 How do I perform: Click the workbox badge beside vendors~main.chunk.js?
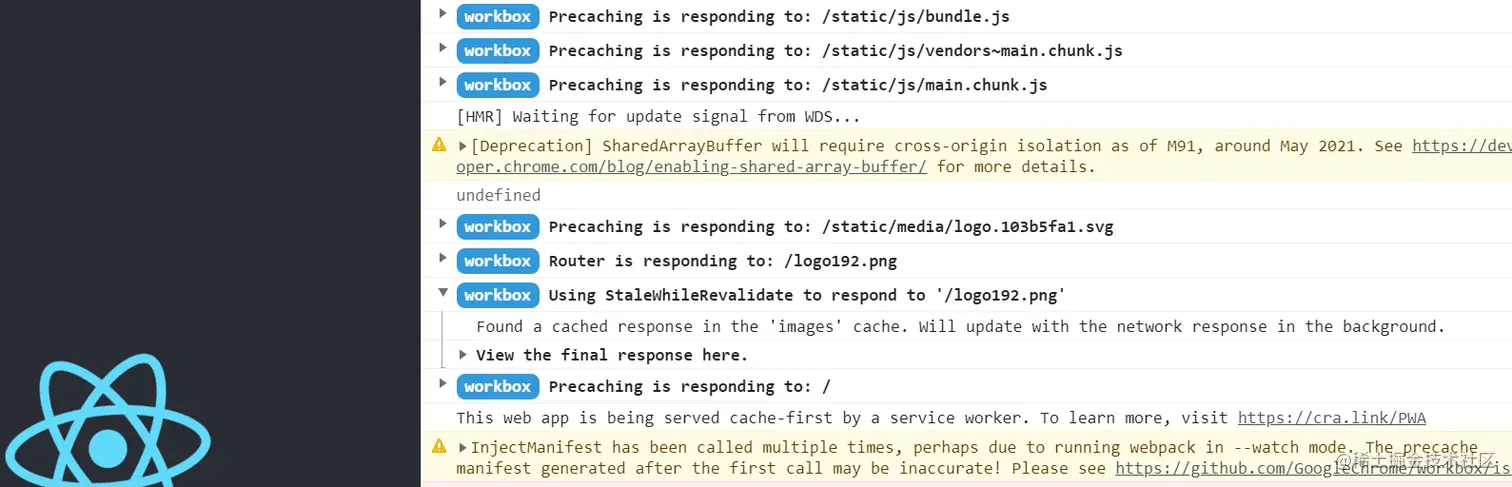(498, 50)
